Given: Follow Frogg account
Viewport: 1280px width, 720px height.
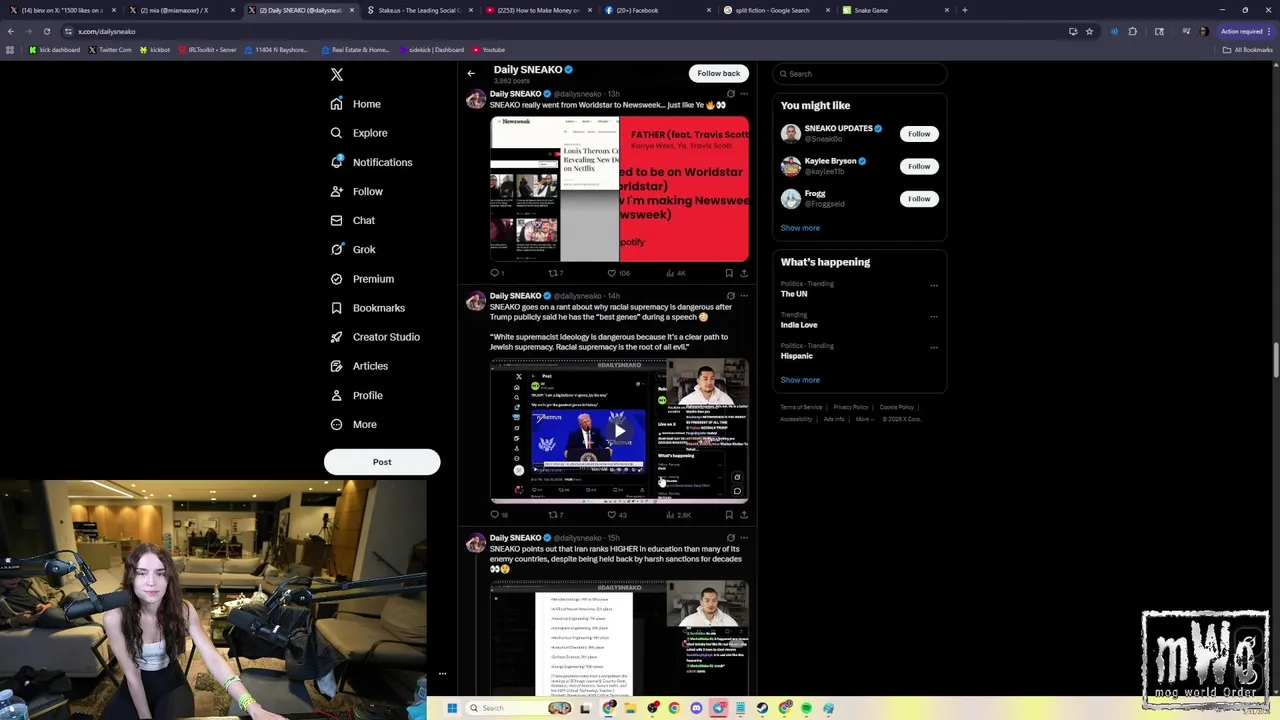Looking at the screenshot, I should (919, 199).
